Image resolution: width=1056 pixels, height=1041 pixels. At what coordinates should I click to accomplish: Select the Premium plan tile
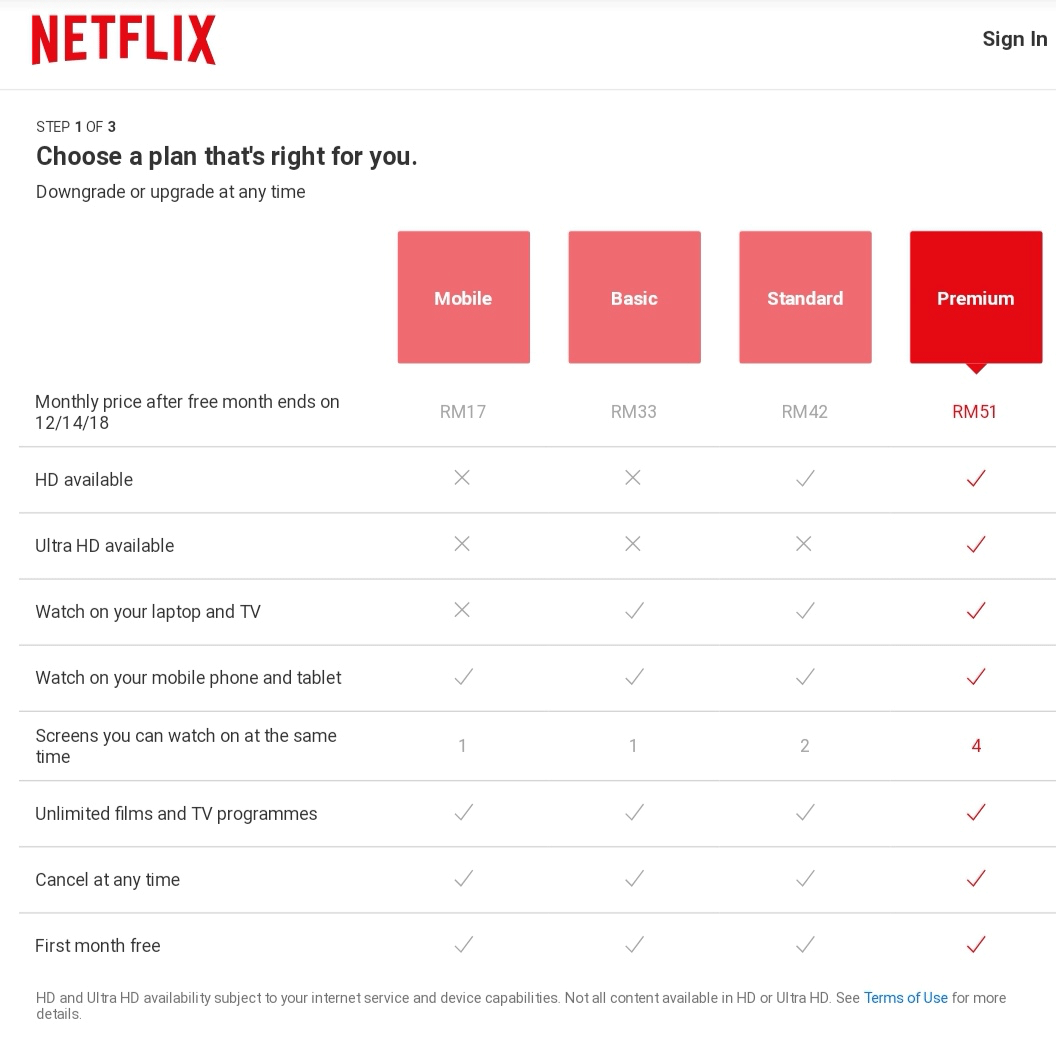[x=975, y=298]
